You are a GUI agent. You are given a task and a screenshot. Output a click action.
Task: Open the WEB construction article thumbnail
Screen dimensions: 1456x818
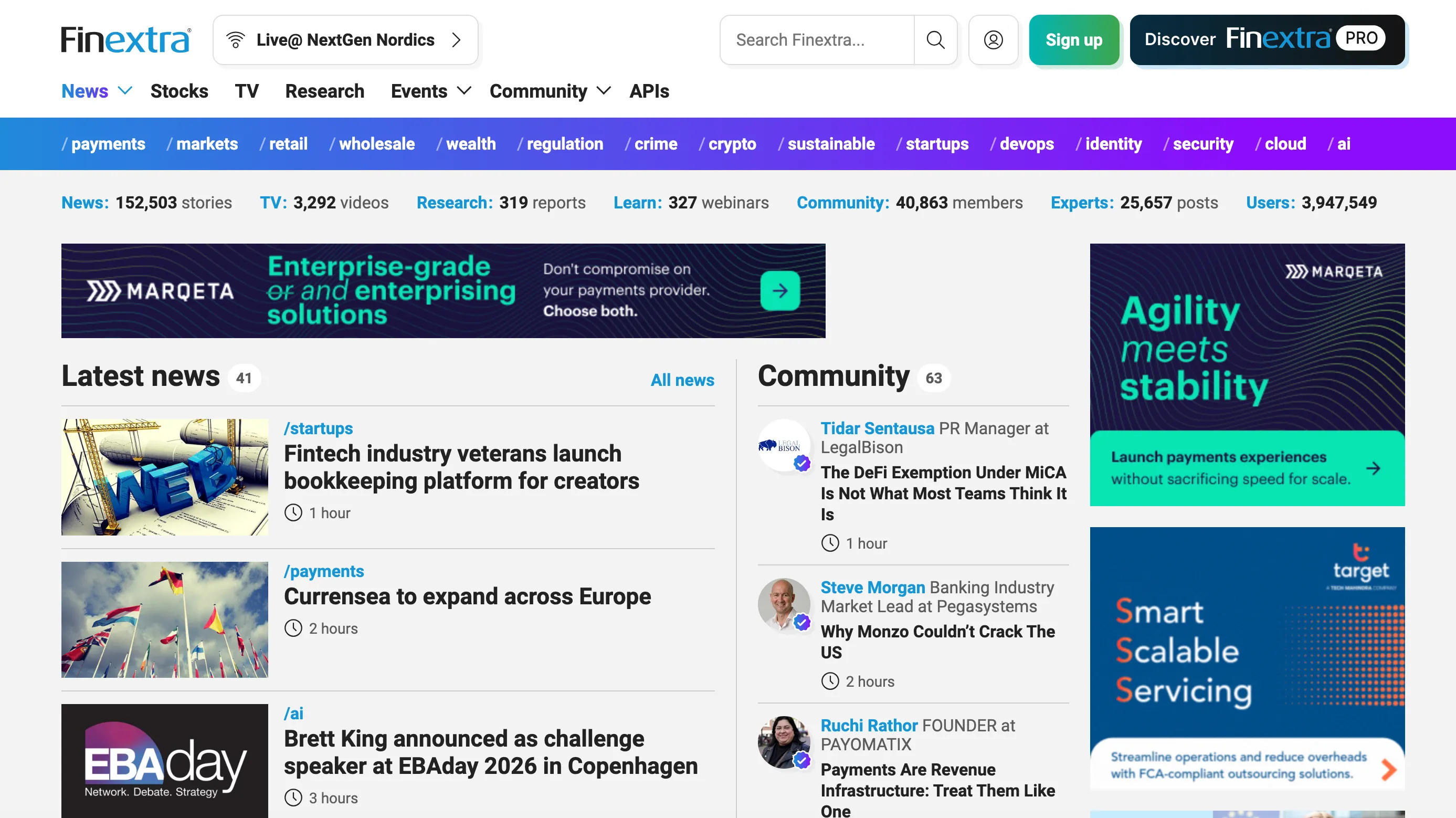[164, 477]
